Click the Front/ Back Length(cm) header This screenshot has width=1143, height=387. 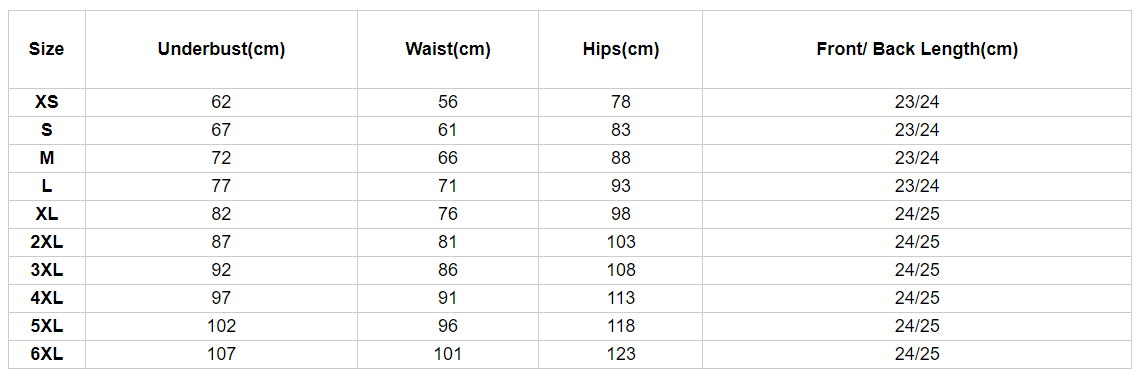click(x=917, y=50)
